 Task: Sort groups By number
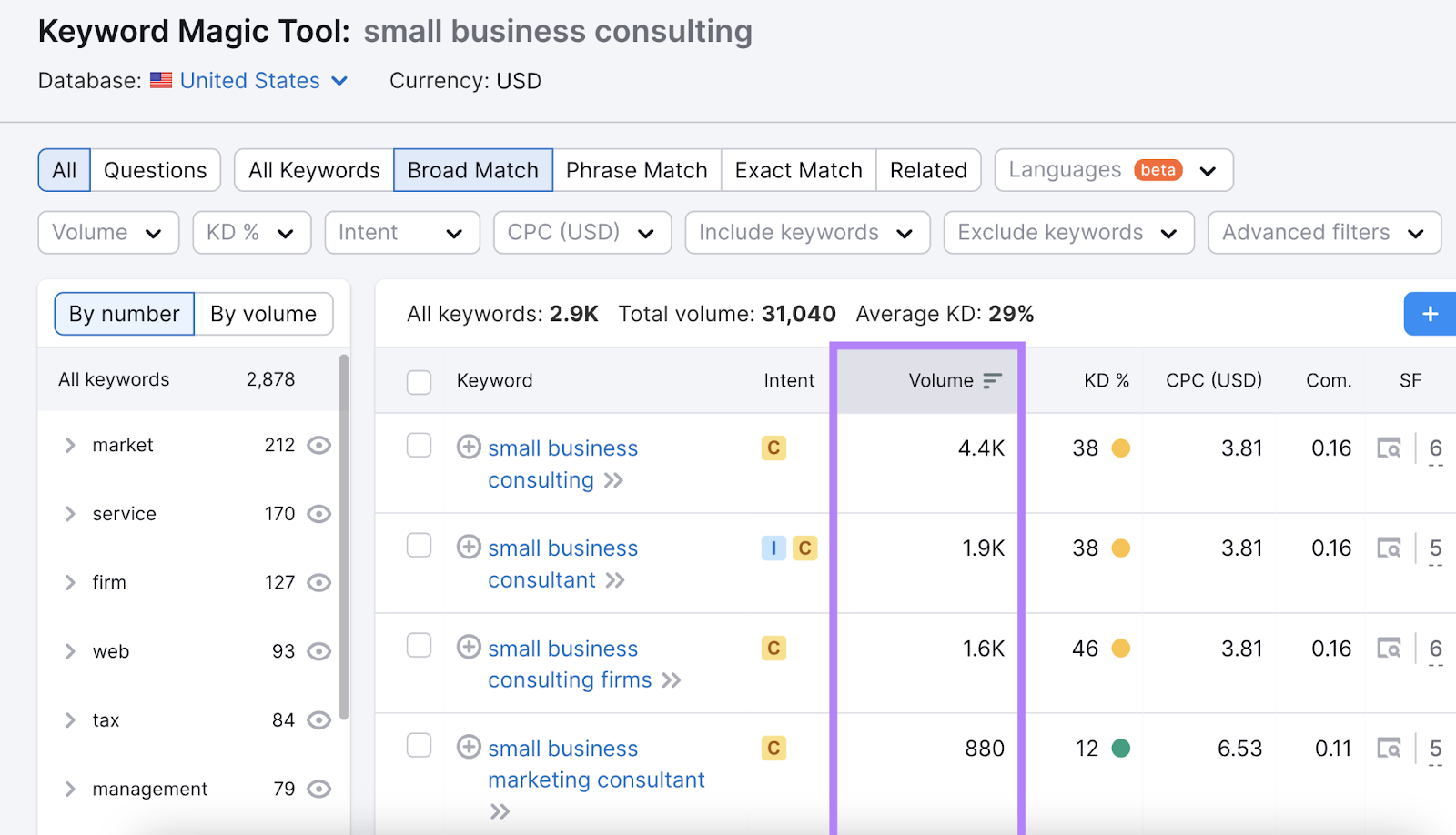click(x=125, y=314)
